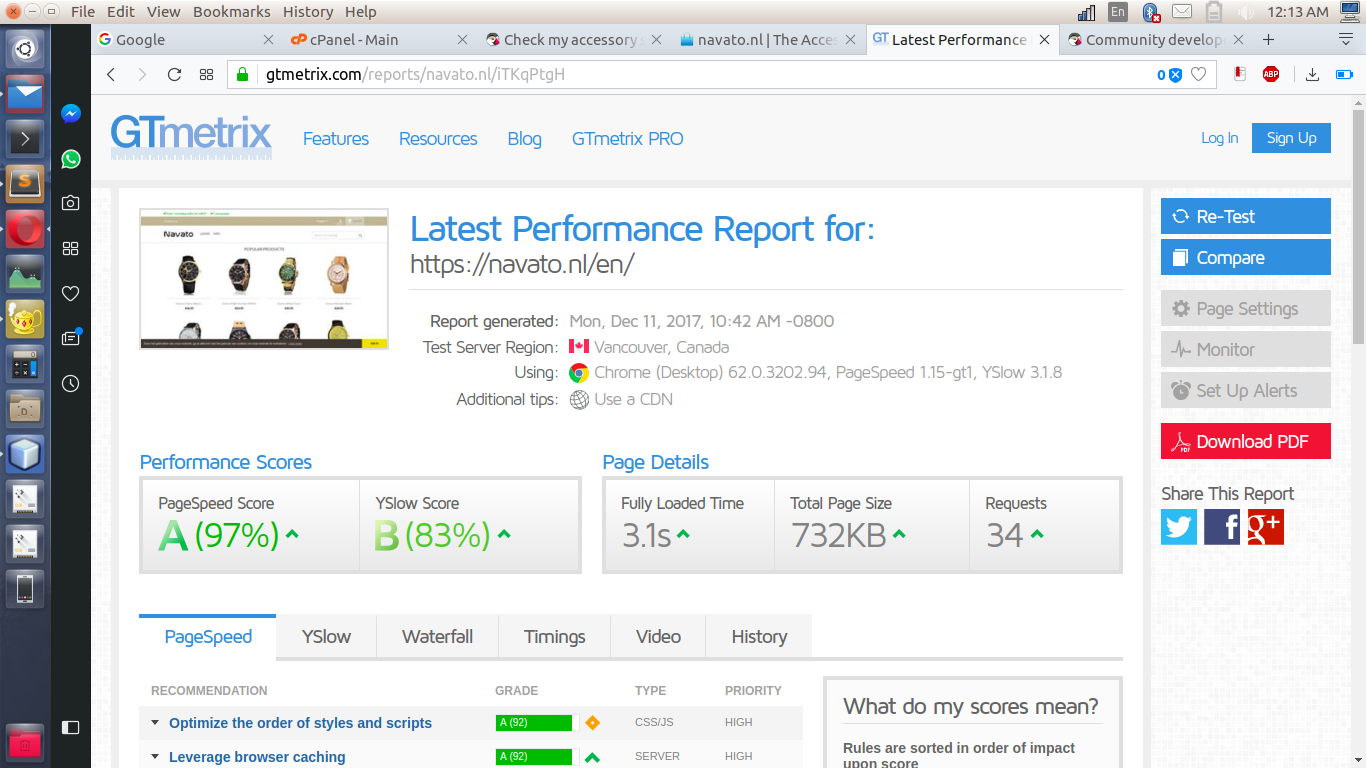Click the red extension icon left of ABP
1366x768 pixels.
click(x=1240, y=74)
